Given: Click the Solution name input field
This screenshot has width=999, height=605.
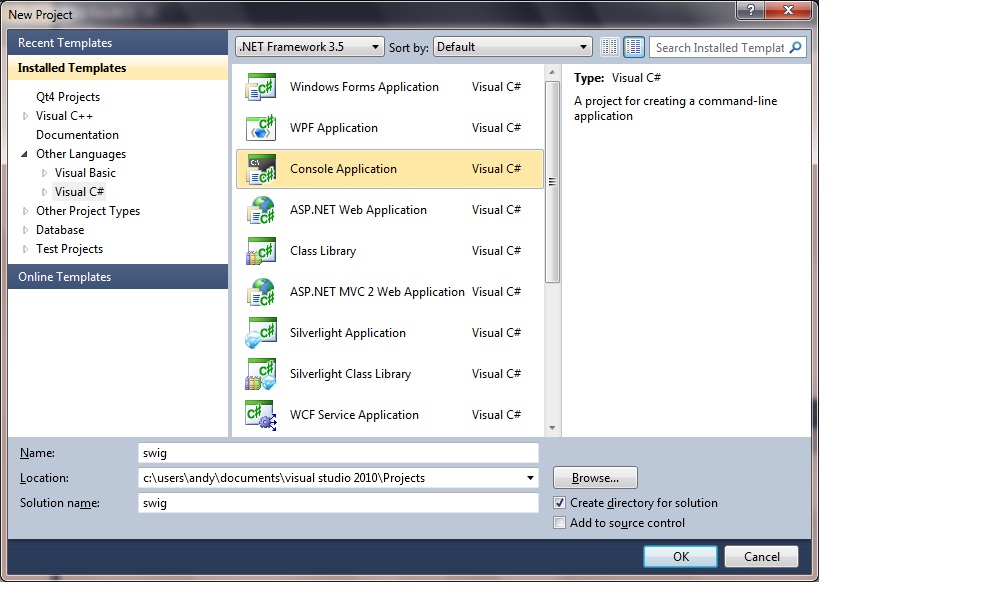Looking at the screenshot, I should click(338, 503).
